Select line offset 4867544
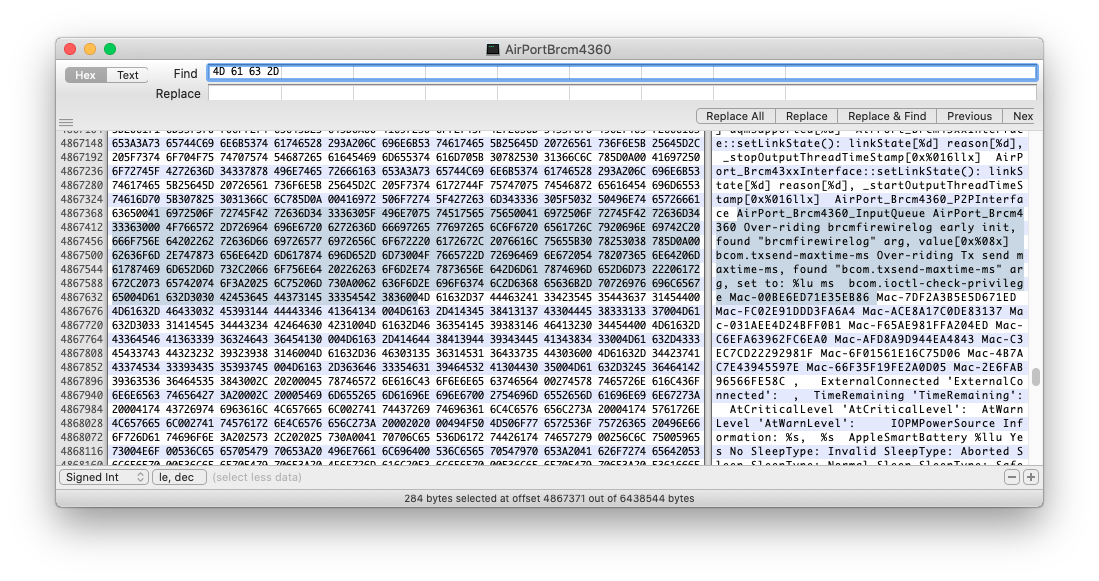 click(x=81, y=269)
